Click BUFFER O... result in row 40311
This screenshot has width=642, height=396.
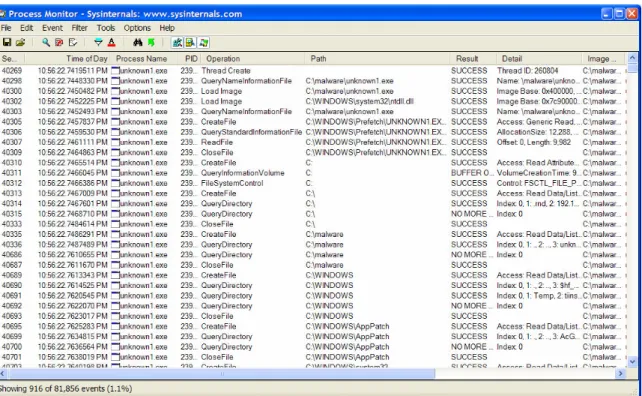tap(472, 173)
